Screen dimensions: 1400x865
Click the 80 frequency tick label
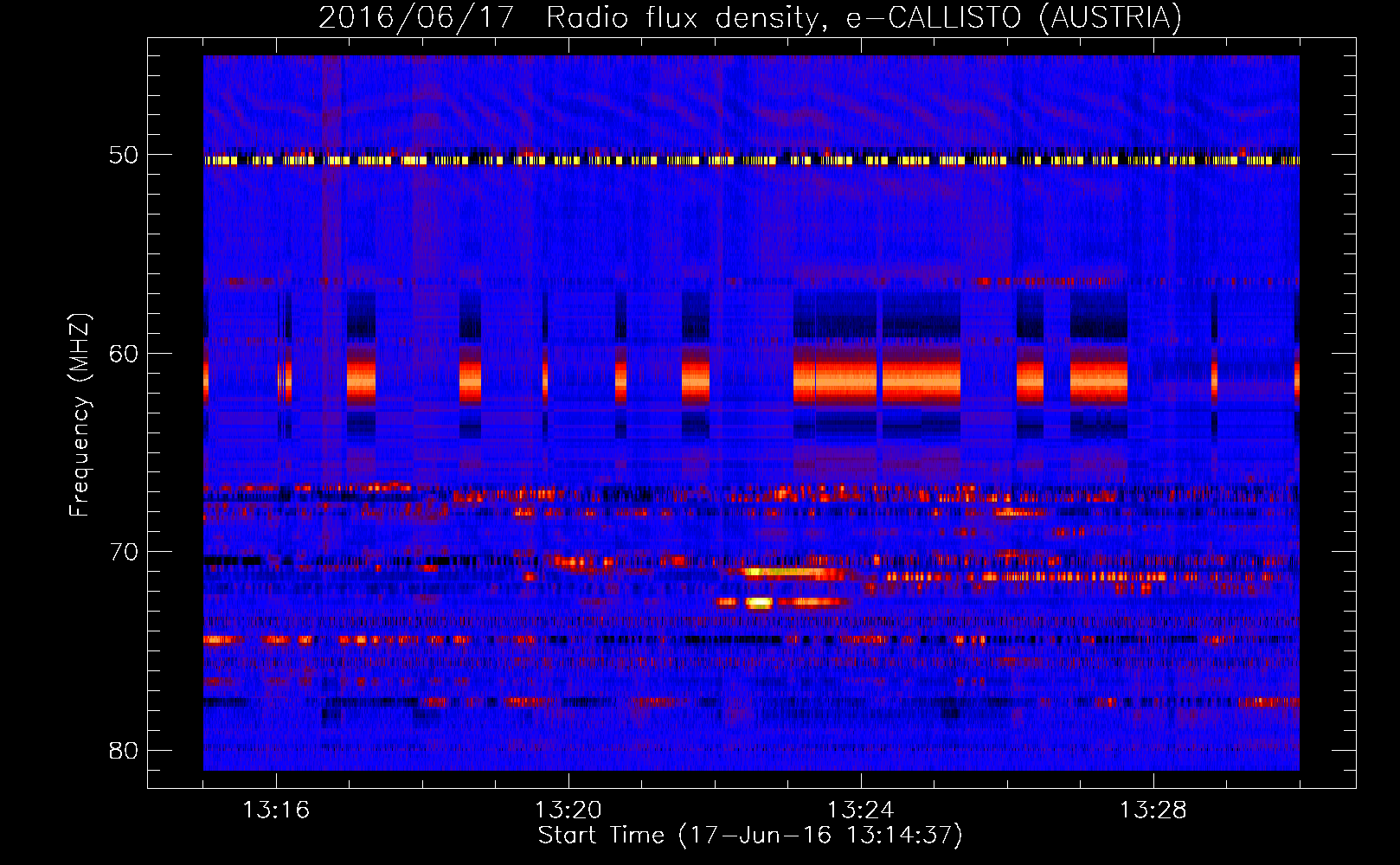tap(124, 750)
